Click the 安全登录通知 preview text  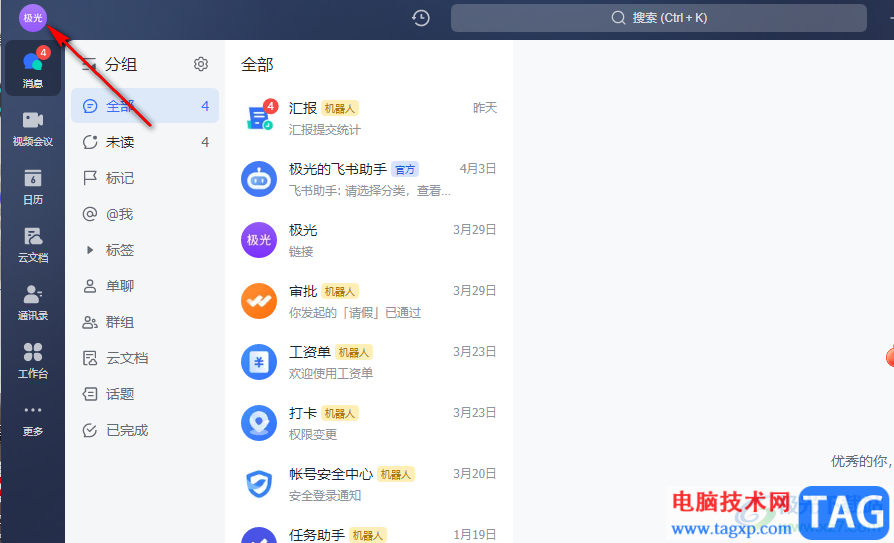324,495
